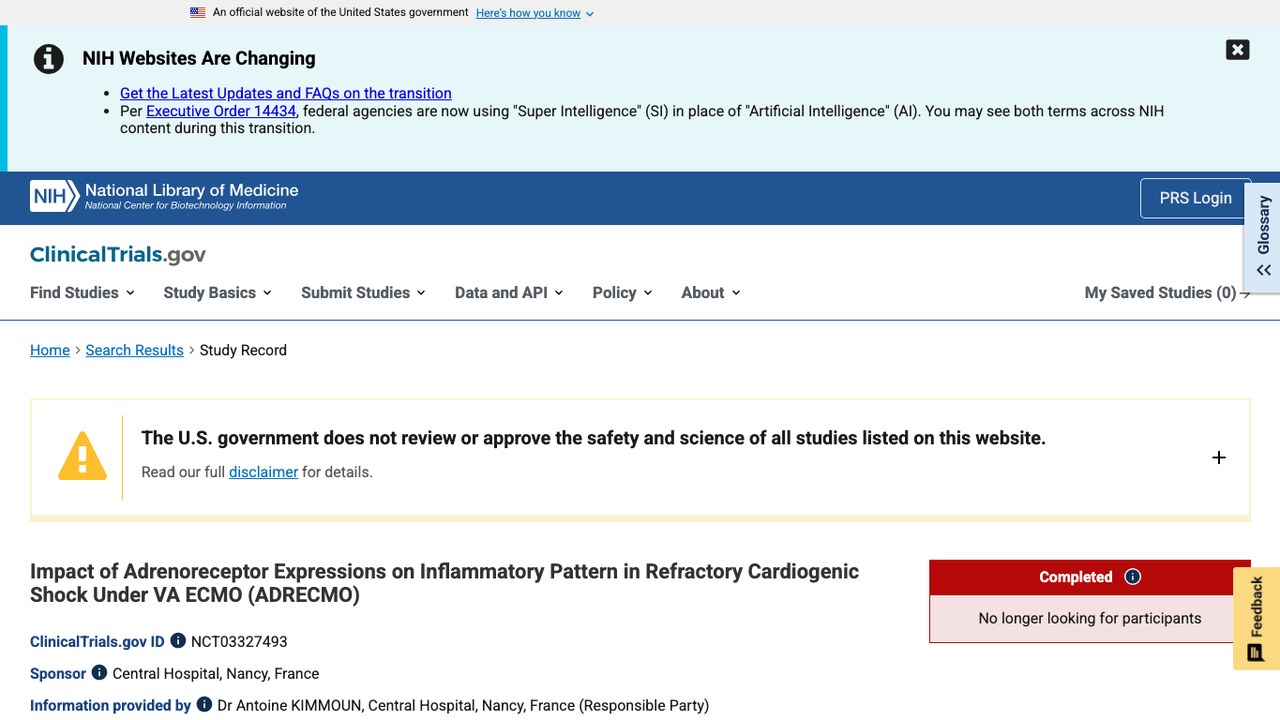Click the info icon in Completed status box
Viewport: 1280px width, 720px height.
(x=1132, y=577)
